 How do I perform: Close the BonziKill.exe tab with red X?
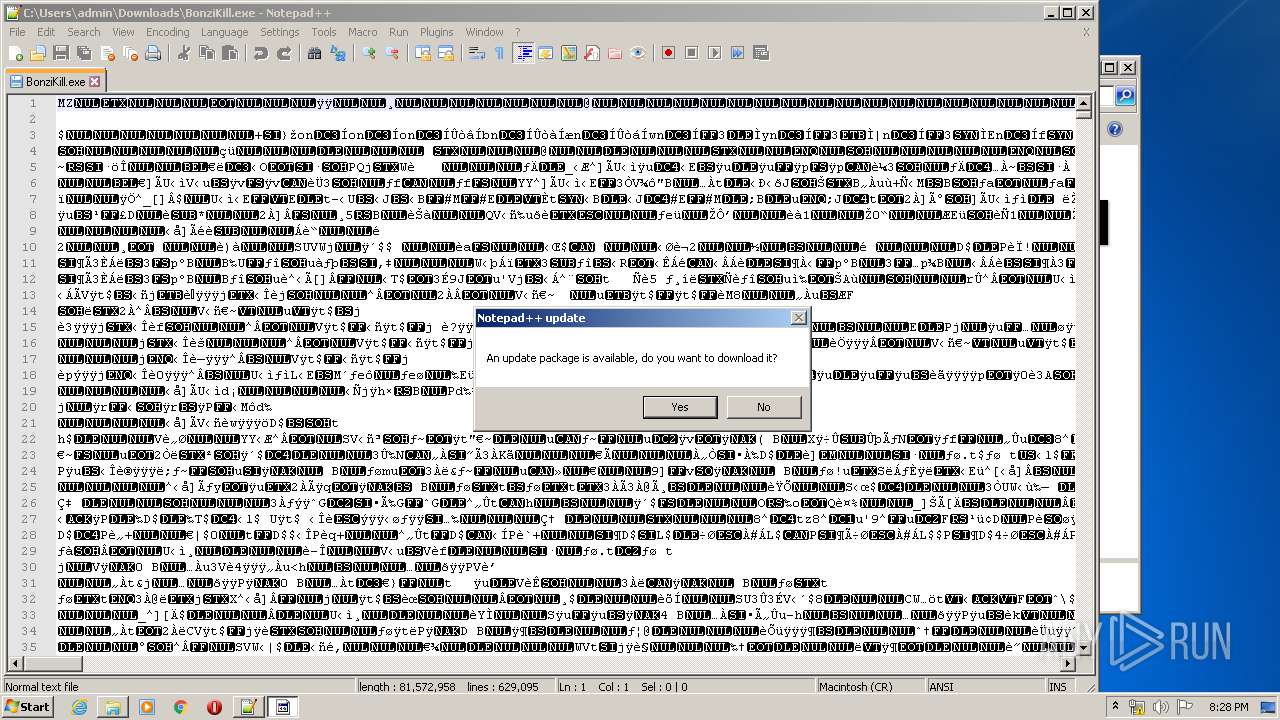pos(95,81)
